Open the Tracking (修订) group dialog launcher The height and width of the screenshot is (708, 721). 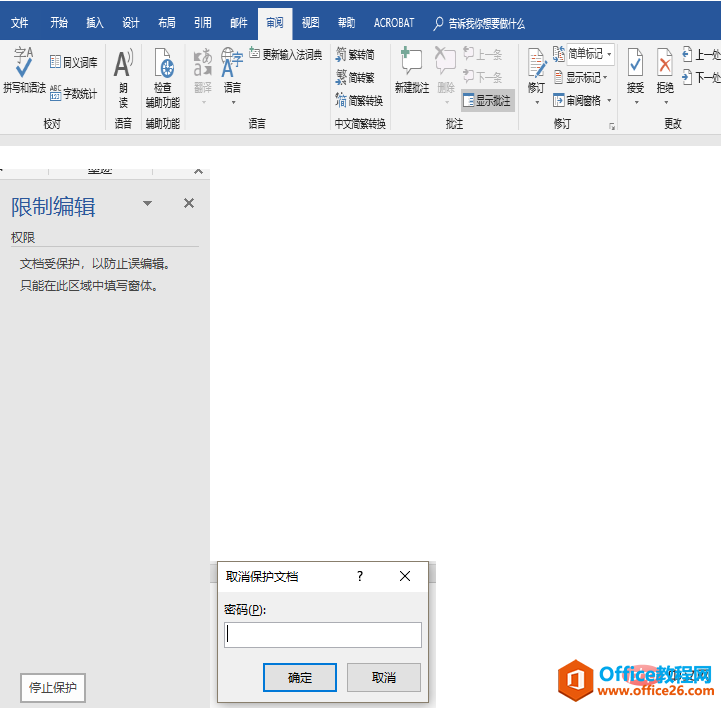(x=612, y=126)
